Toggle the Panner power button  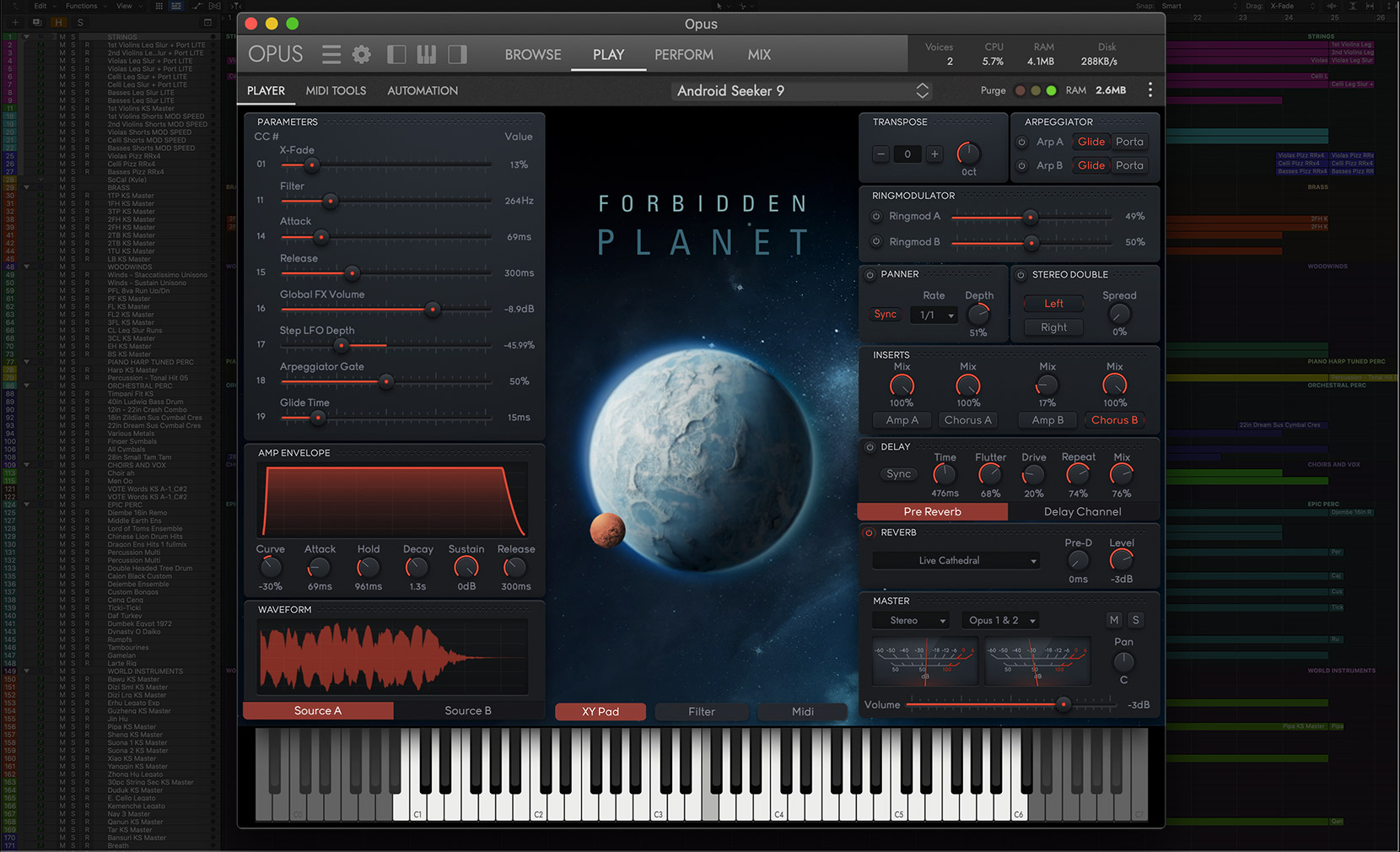click(870, 274)
